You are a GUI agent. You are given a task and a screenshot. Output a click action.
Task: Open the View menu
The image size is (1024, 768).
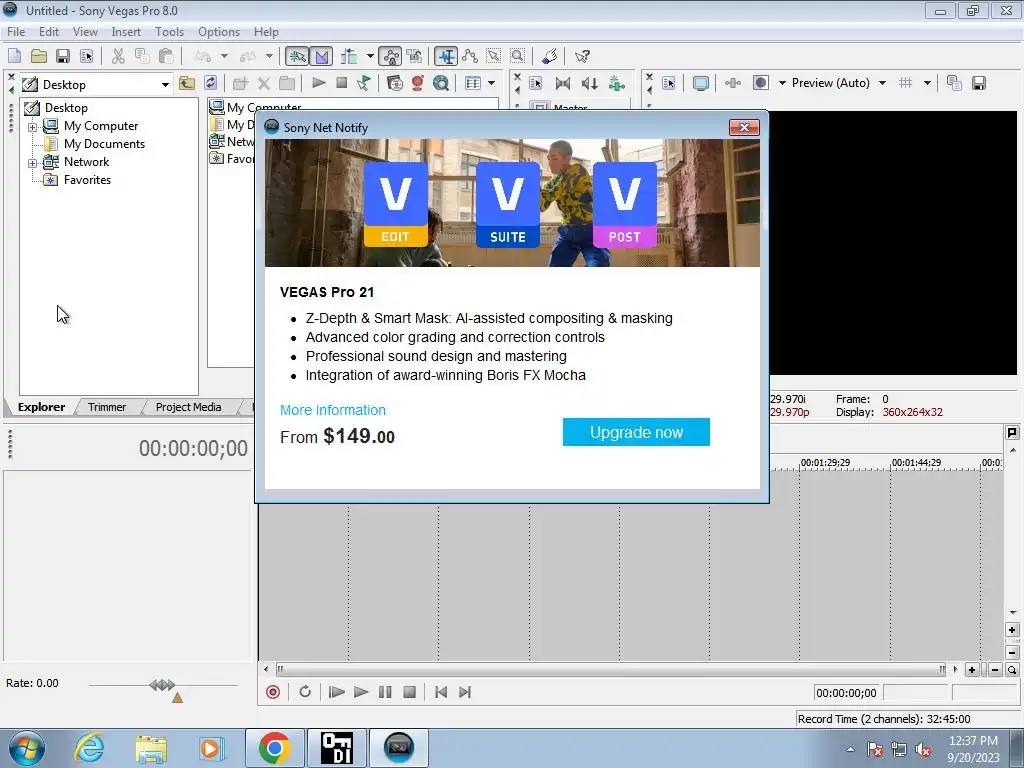pyautogui.click(x=85, y=31)
